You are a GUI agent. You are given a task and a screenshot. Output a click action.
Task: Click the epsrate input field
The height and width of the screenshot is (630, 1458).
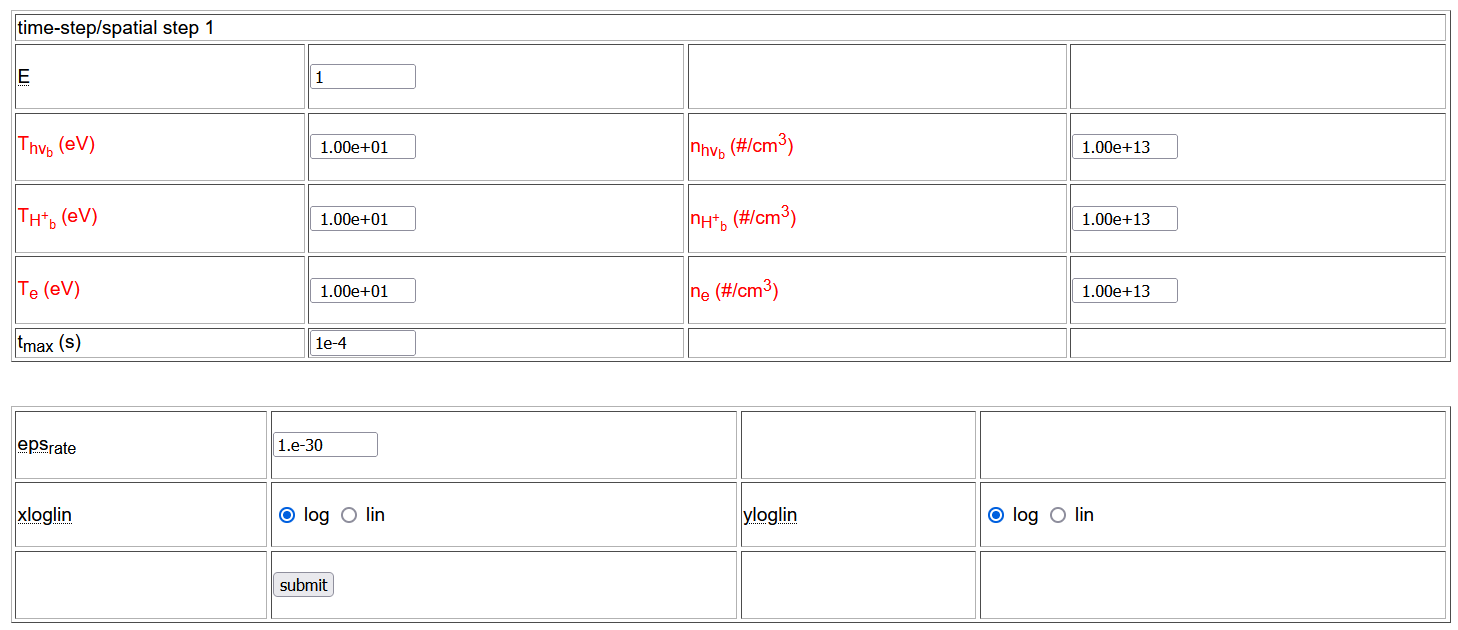[x=325, y=445]
